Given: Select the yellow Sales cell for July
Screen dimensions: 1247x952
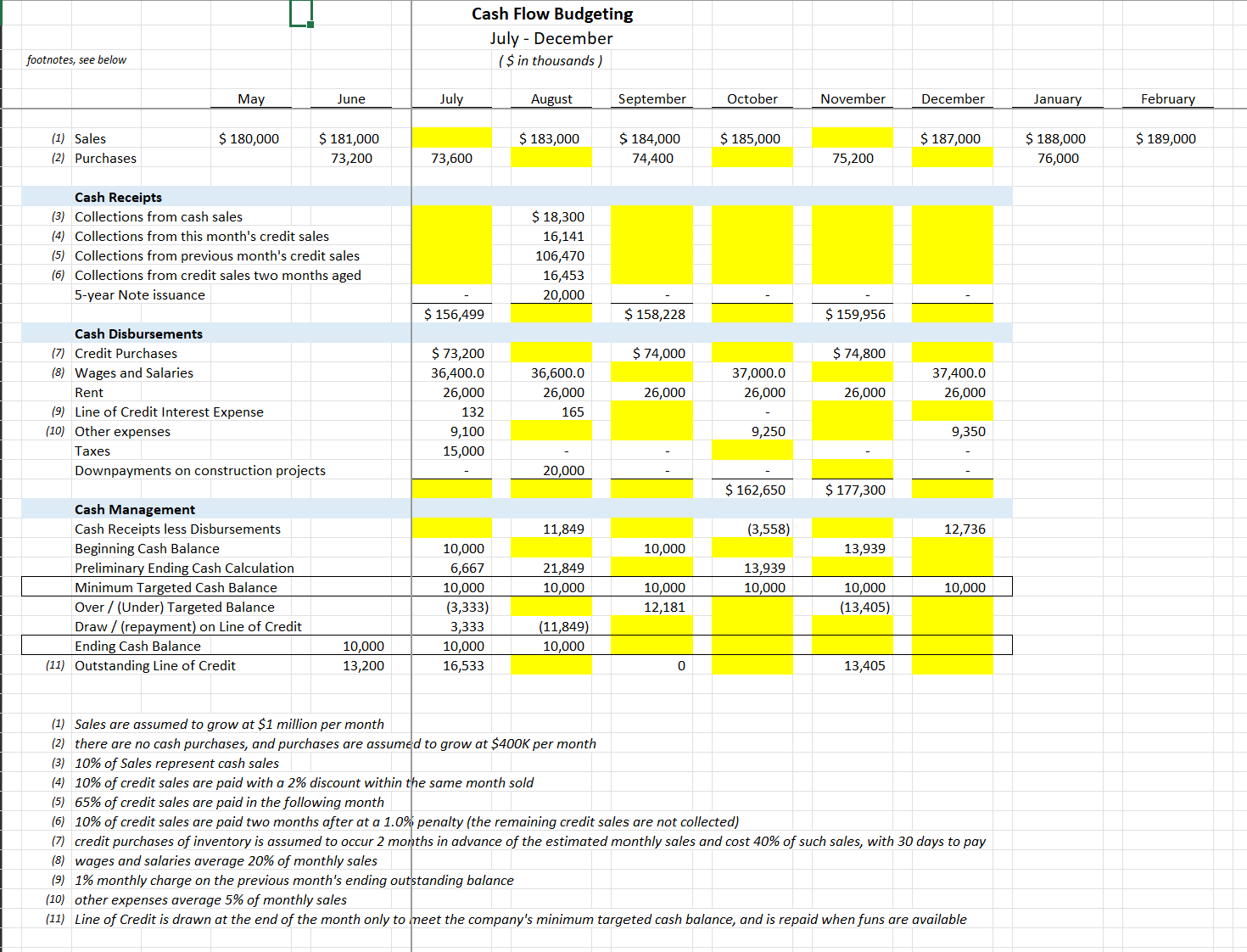Looking at the screenshot, I should pos(450,137).
